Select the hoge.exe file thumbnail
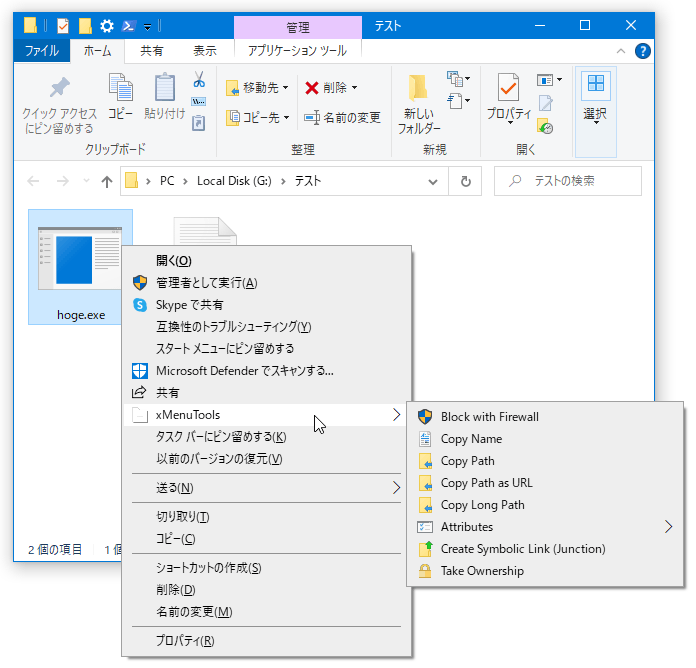This screenshot has width=696, height=668. pyautogui.click(x=80, y=259)
